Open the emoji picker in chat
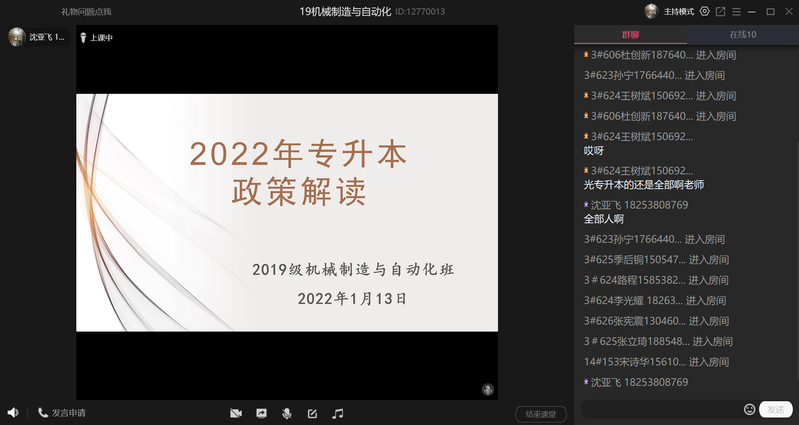This screenshot has height=425, width=799. pos(750,409)
